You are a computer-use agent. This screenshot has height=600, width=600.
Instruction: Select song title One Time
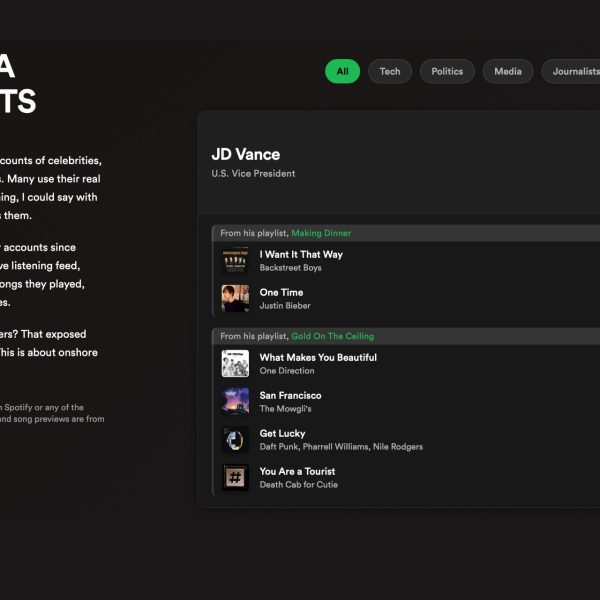pyautogui.click(x=281, y=292)
